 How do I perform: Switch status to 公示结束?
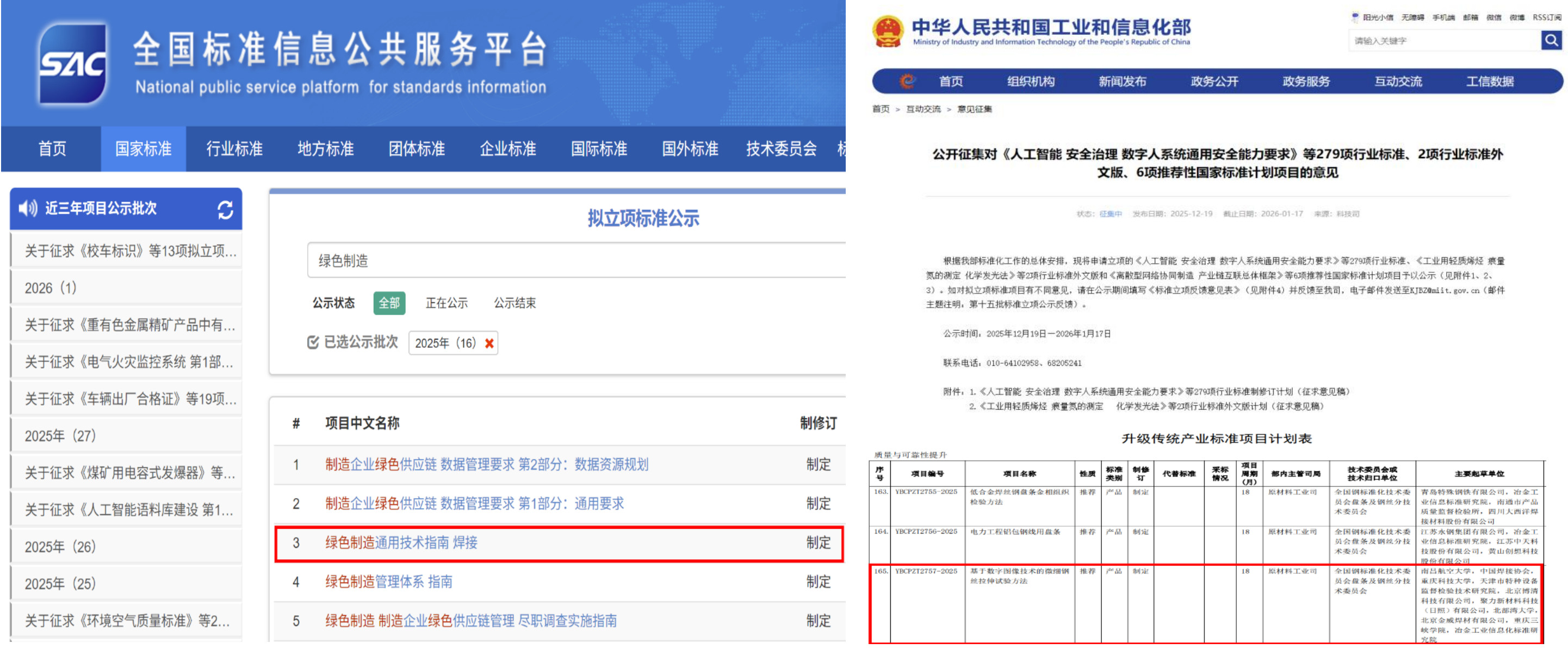pos(515,303)
